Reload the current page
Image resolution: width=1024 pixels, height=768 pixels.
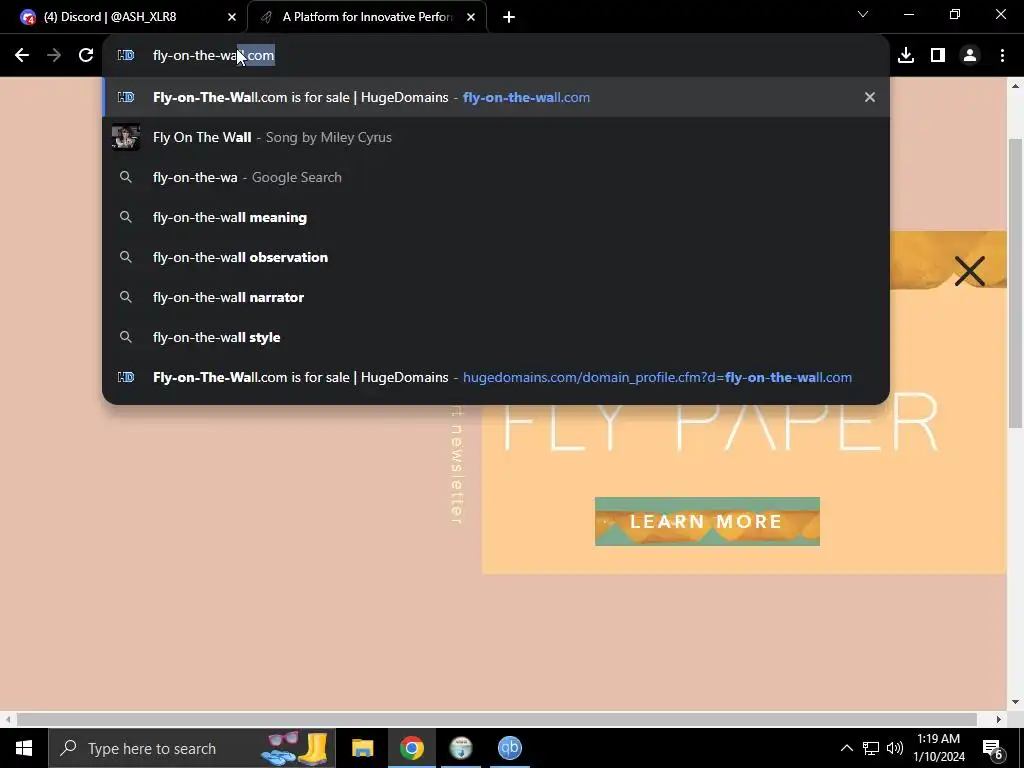point(86,56)
